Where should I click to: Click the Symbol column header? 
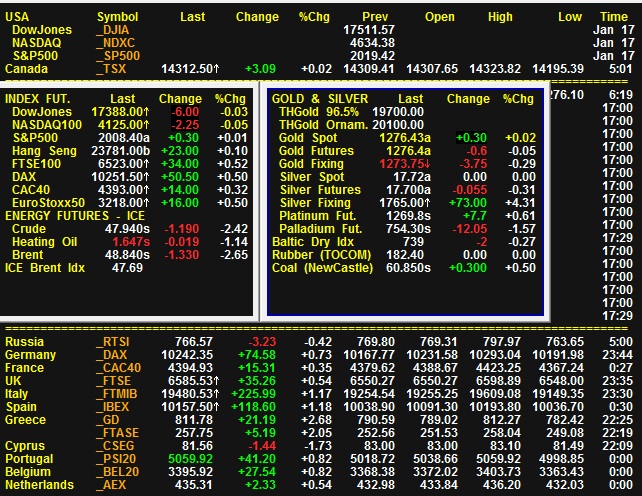pyautogui.click(x=118, y=17)
